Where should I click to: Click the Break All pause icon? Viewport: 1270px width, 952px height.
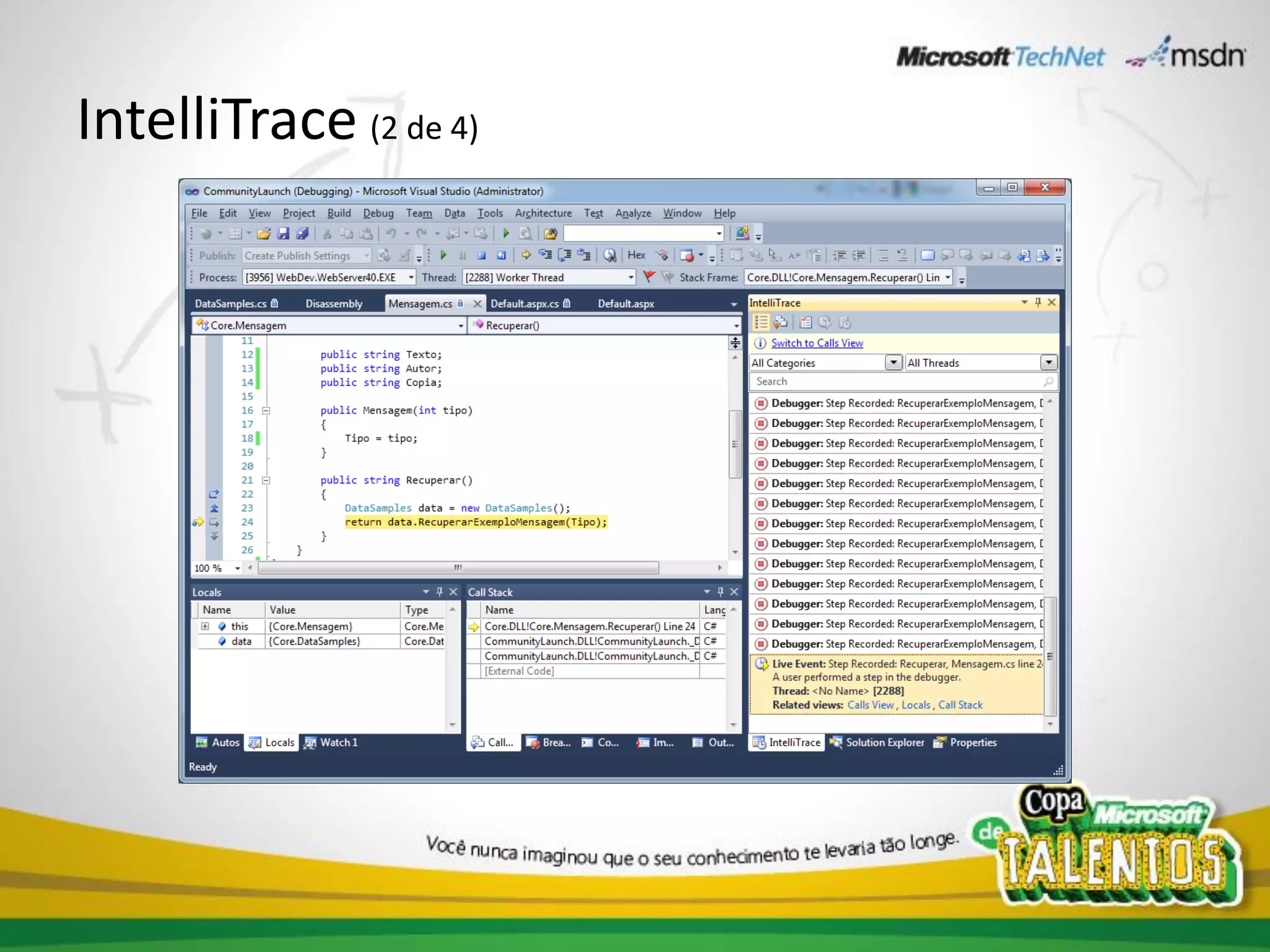[x=463, y=255]
